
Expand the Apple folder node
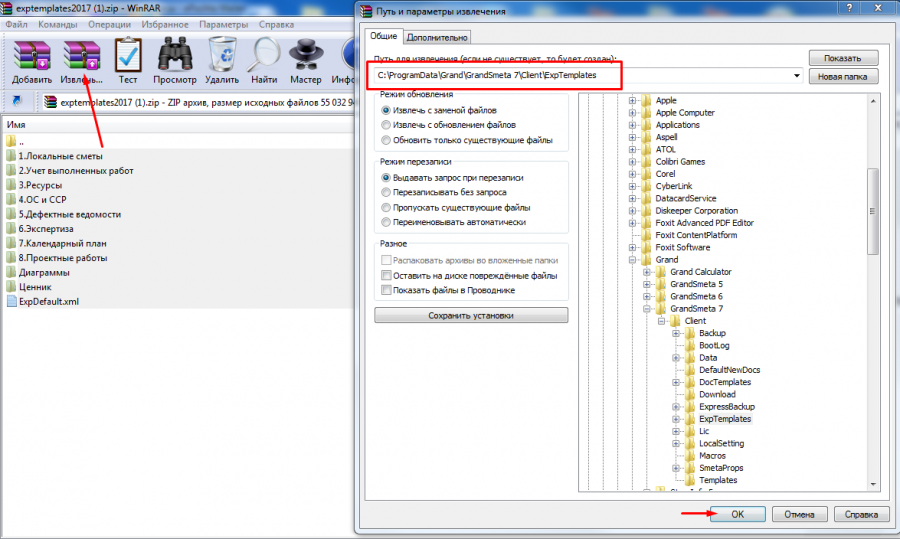coord(632,100)
